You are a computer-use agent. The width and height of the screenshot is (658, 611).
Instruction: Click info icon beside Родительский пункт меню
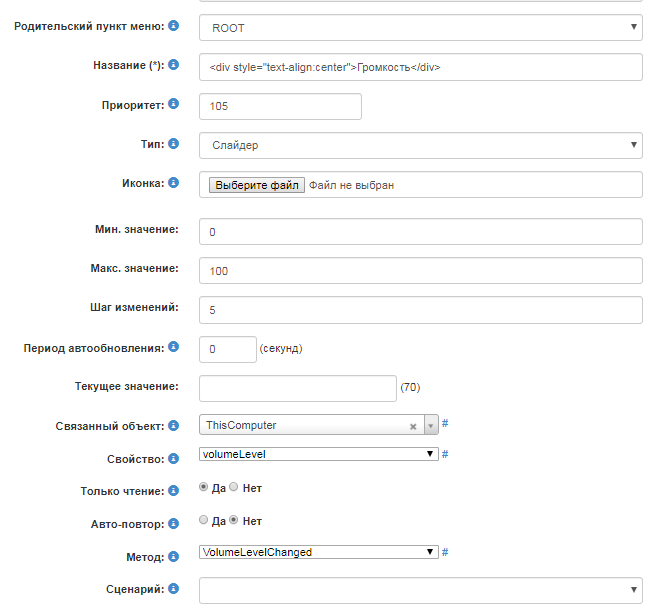pos(174,24)
